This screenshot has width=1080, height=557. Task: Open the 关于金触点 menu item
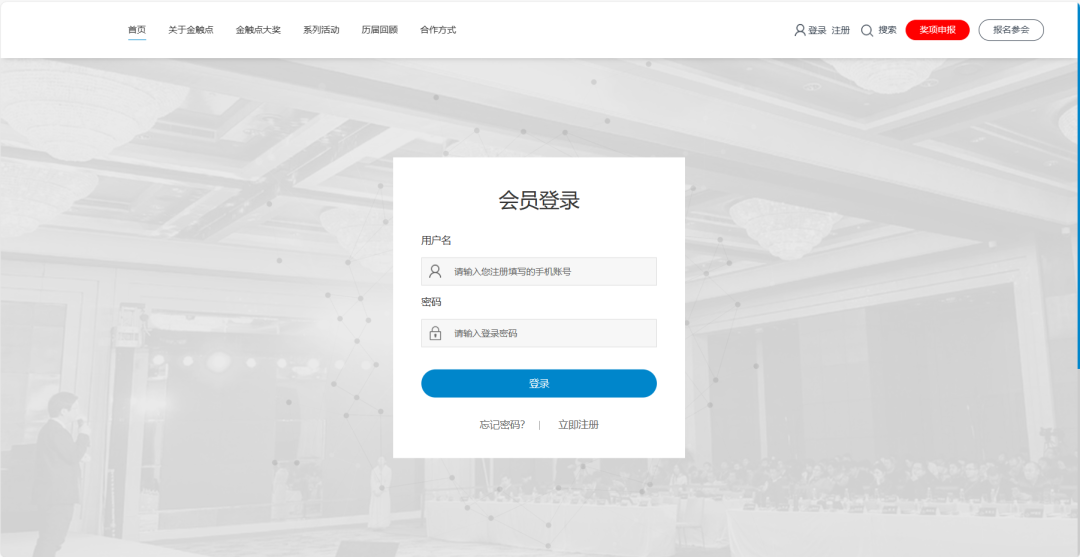(191, 30)
